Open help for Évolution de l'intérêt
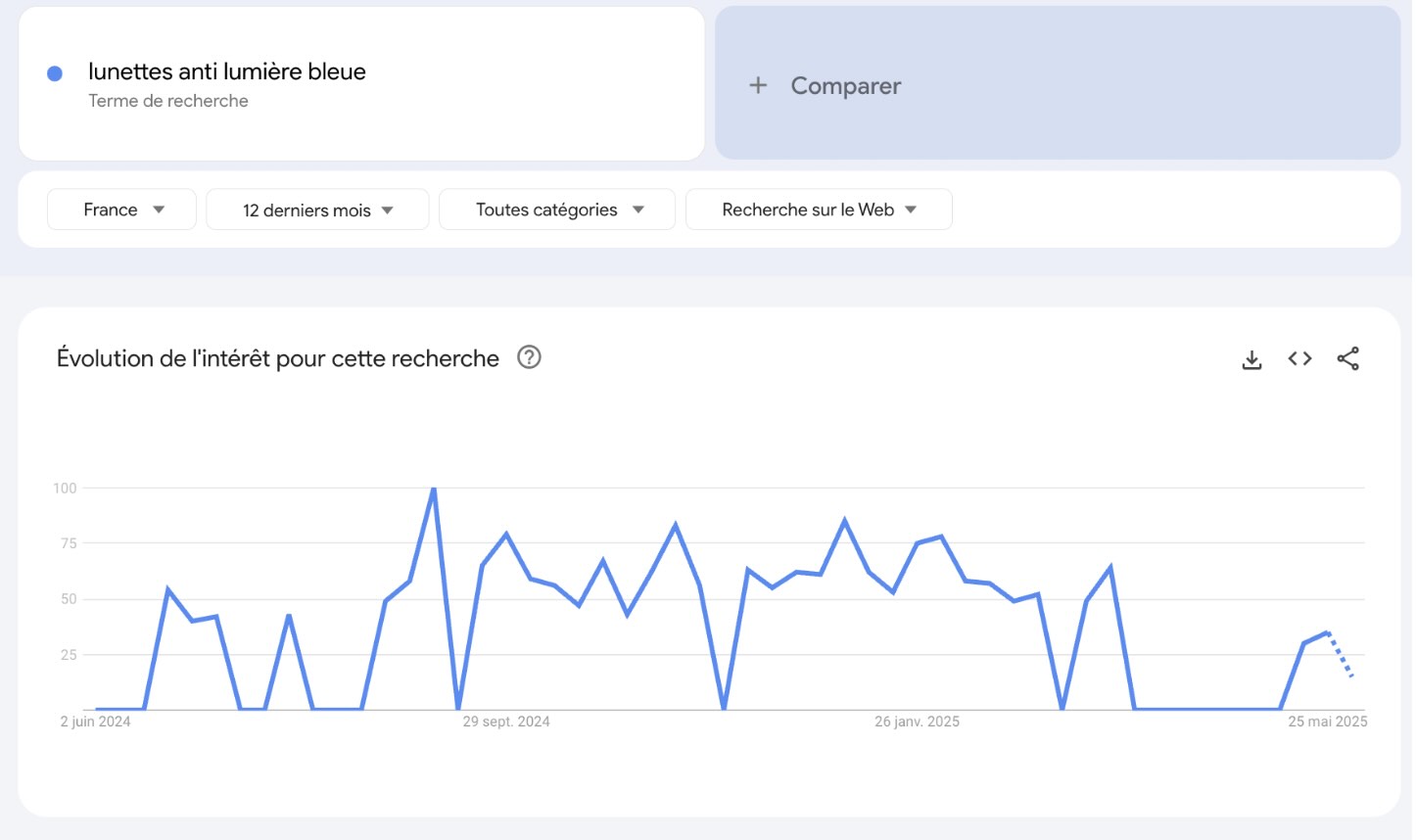This screenshot has width=1416, height=840. point(529,357)
